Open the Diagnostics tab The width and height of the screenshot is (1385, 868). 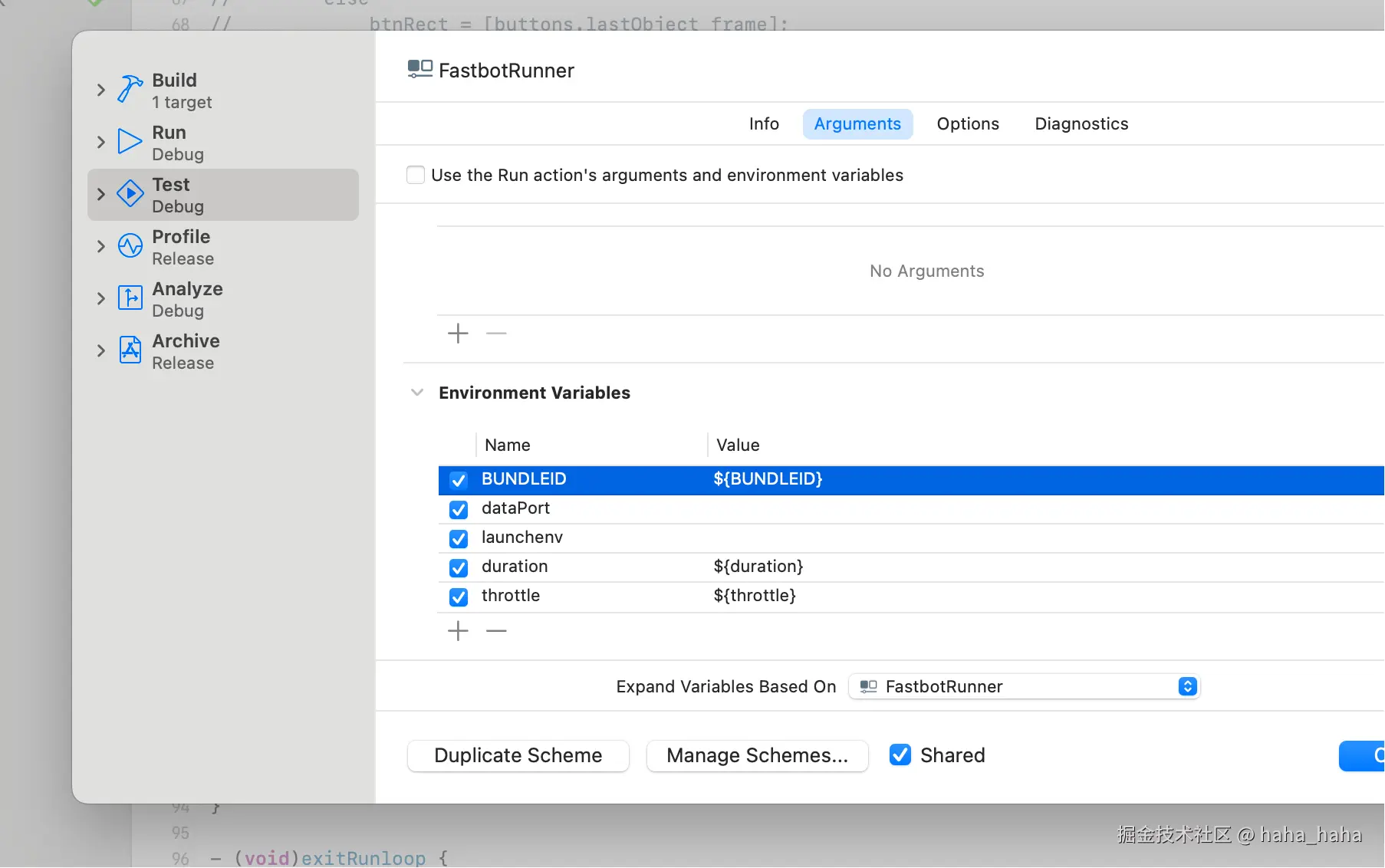[x=1081, y=124]
